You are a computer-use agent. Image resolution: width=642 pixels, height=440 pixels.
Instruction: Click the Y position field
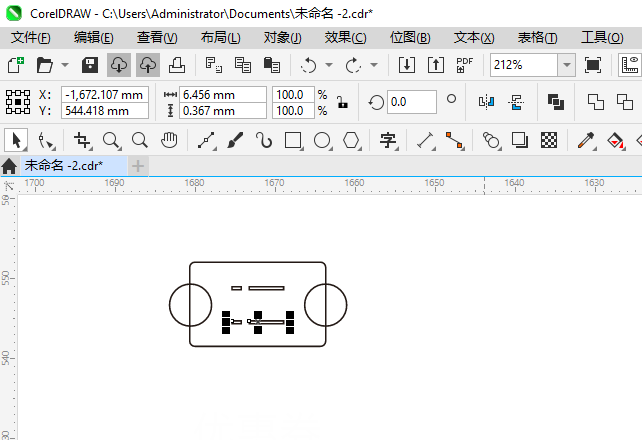click(x=105, y=111)
